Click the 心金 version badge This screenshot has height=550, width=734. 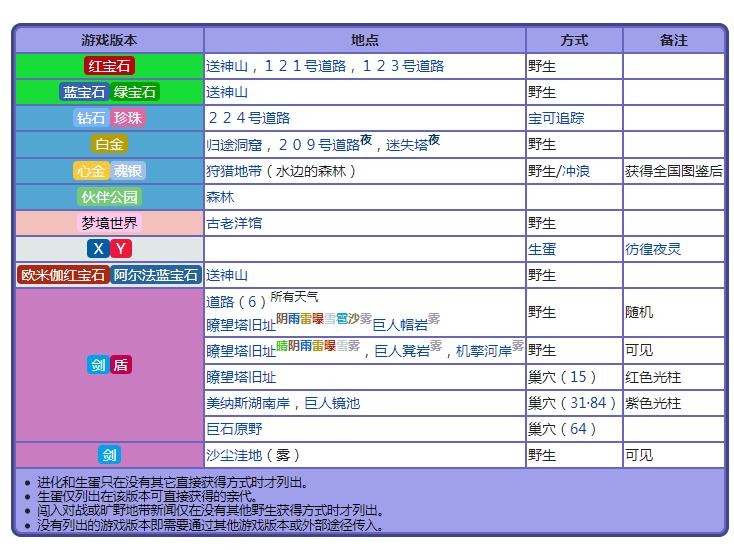pyautogui.click(x=91, y=171)
